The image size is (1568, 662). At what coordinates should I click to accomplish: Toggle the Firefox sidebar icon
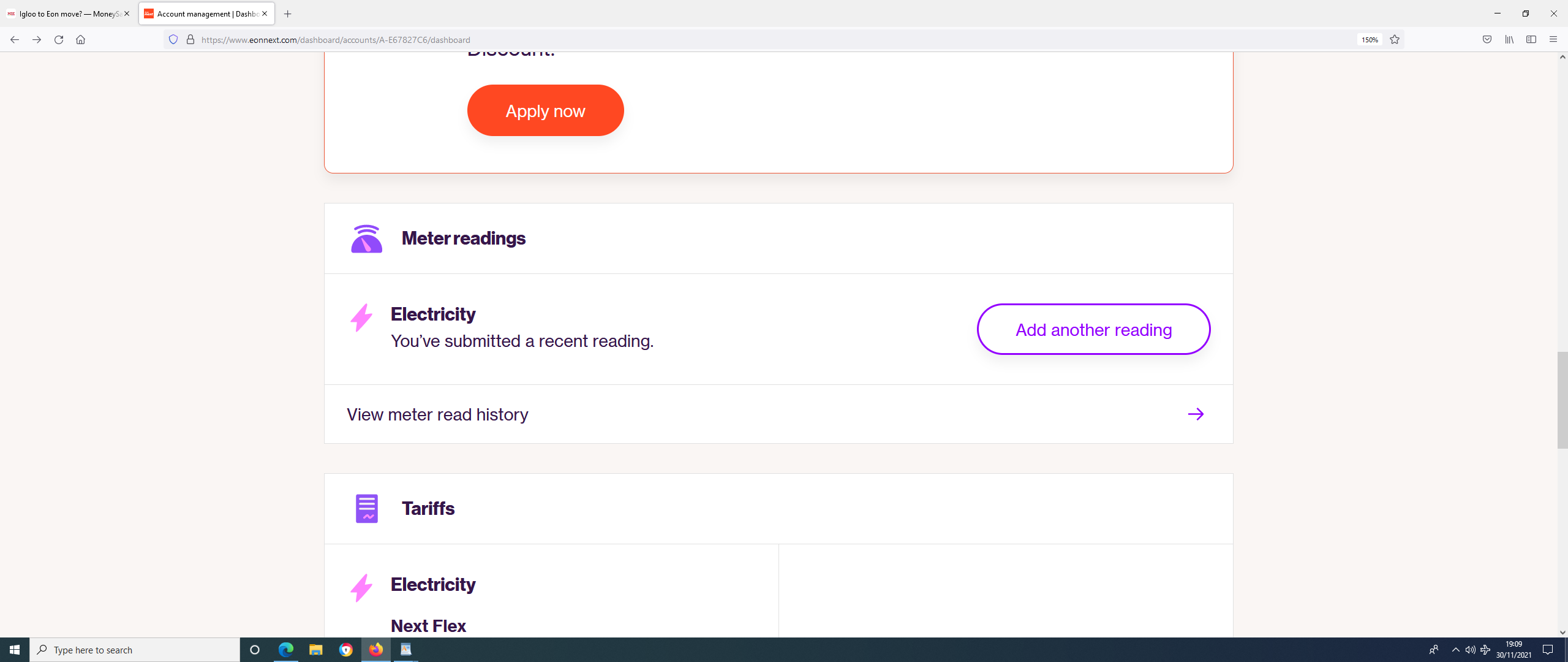[1531, 40]
